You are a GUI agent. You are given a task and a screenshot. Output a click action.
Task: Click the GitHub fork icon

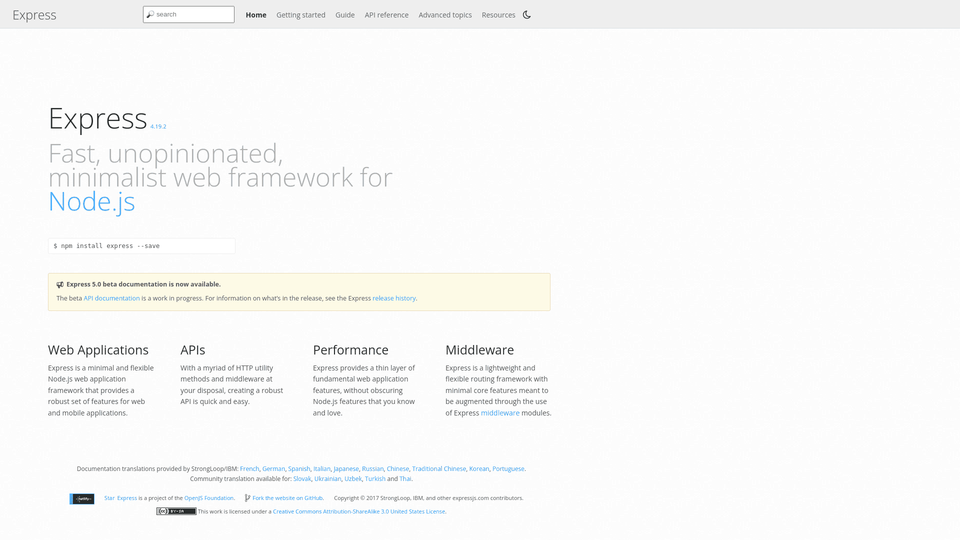(x=247, y=498)
